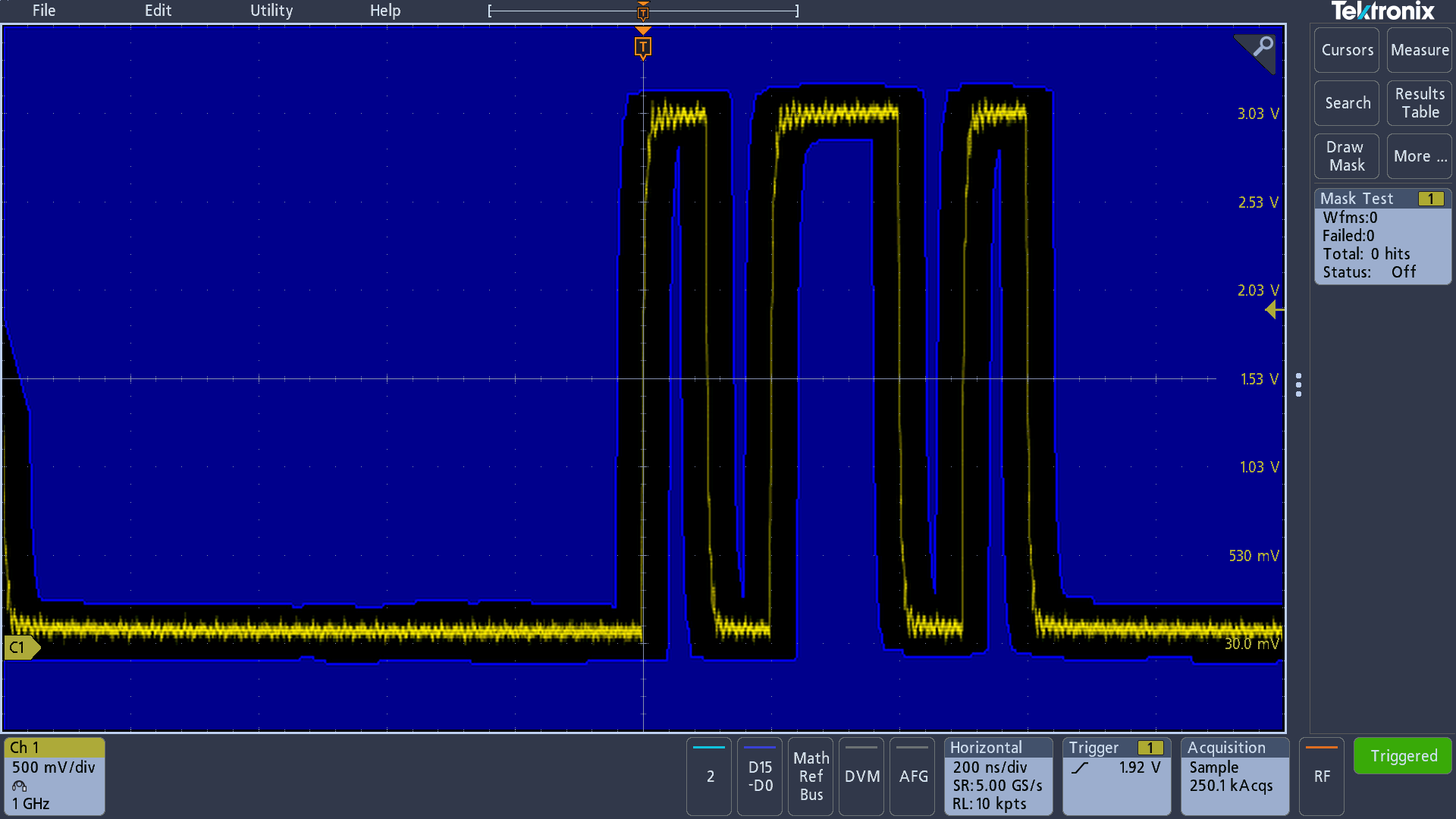Open the Mask Test badge
1456x819 pixels.
click(x=1382, y=237)
